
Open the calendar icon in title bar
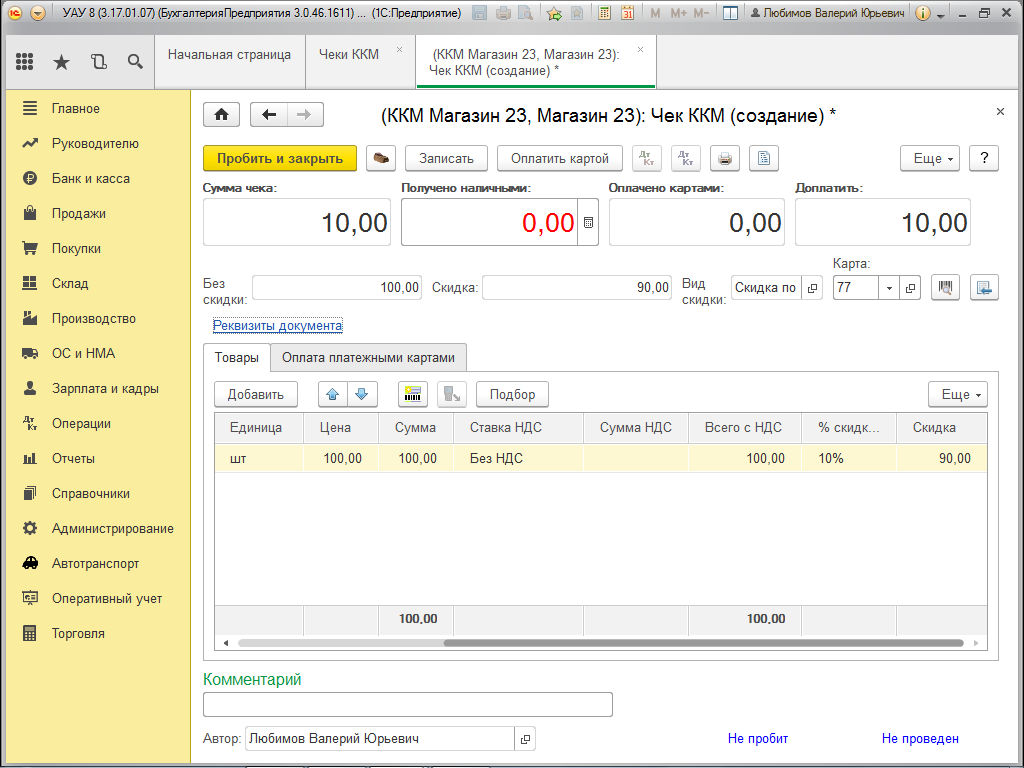coord(627,14)
